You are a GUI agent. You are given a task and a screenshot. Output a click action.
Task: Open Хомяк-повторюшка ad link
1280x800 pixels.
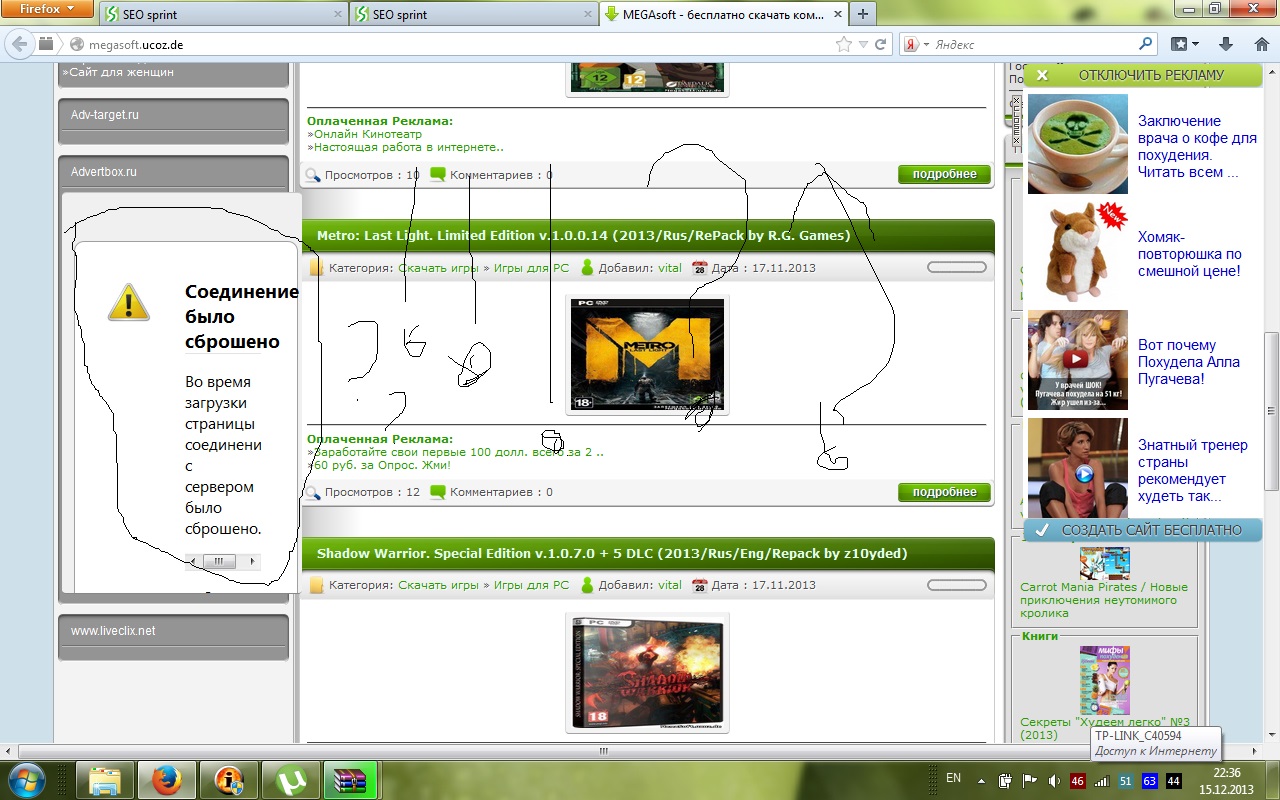(1189, 254)
